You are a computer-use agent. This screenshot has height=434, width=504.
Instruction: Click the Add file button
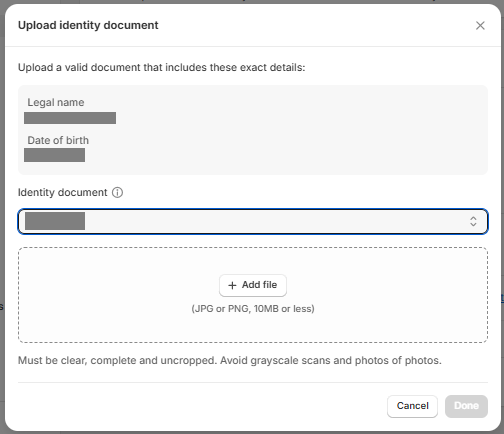click(253, 285)
